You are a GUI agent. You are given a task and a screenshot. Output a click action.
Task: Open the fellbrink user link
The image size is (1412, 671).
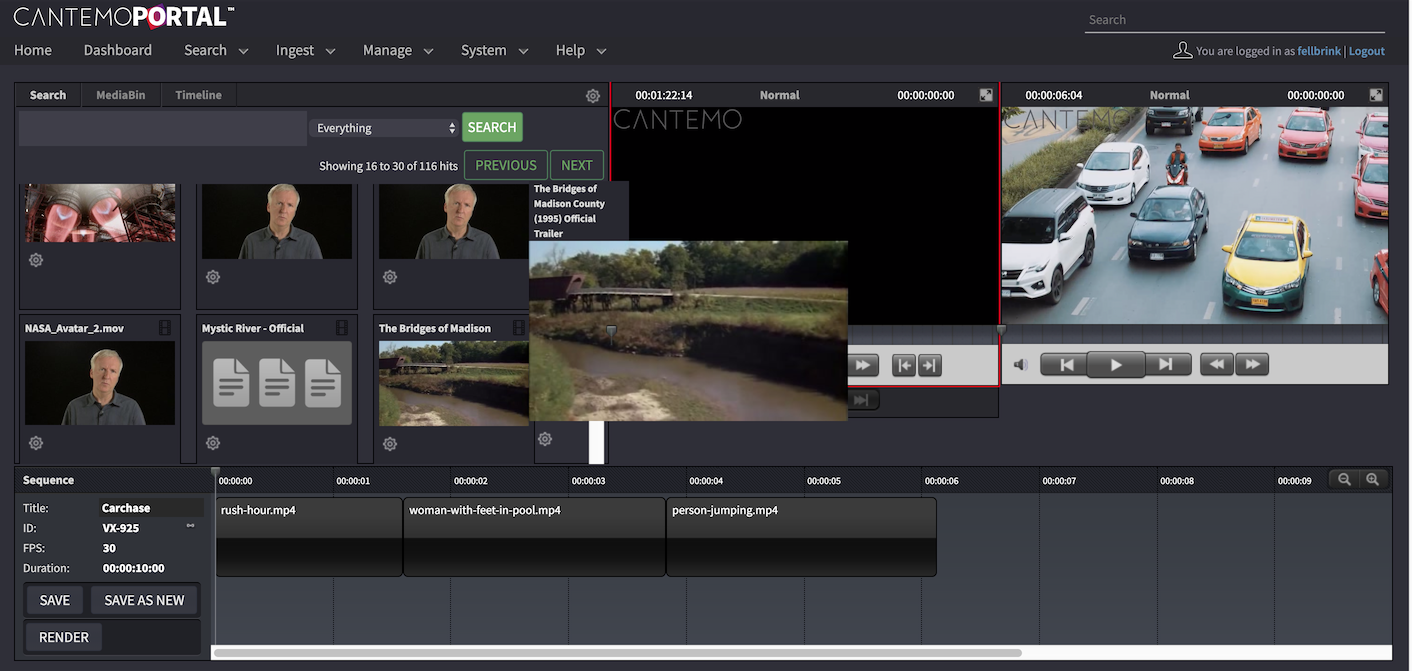point(1319,51)
